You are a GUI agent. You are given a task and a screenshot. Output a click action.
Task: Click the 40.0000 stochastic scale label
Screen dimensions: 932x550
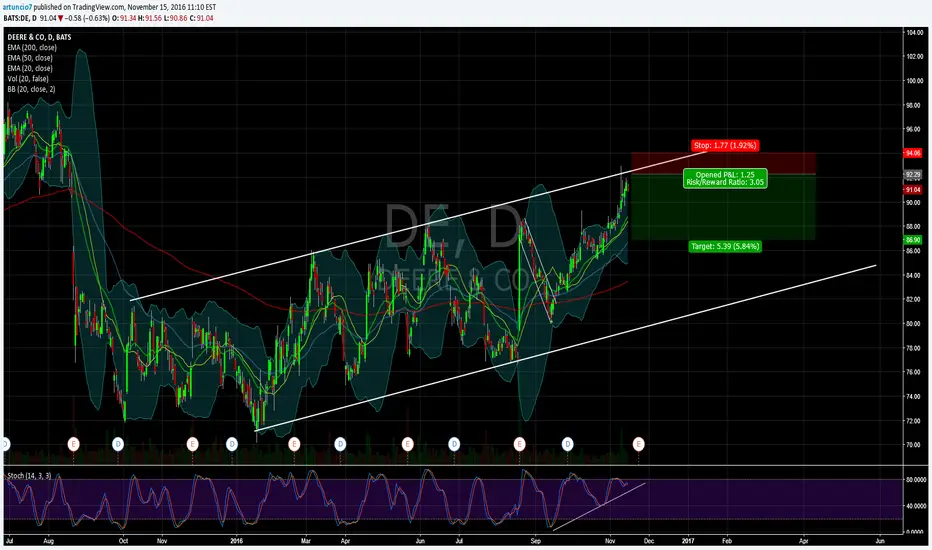click(x=916, y=506)
